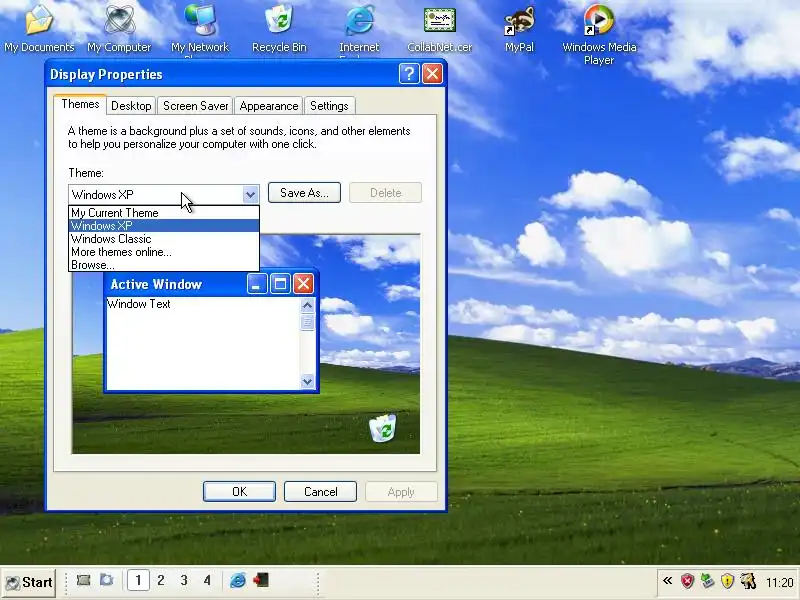Click the 11:20 taskbar clock

779,582
